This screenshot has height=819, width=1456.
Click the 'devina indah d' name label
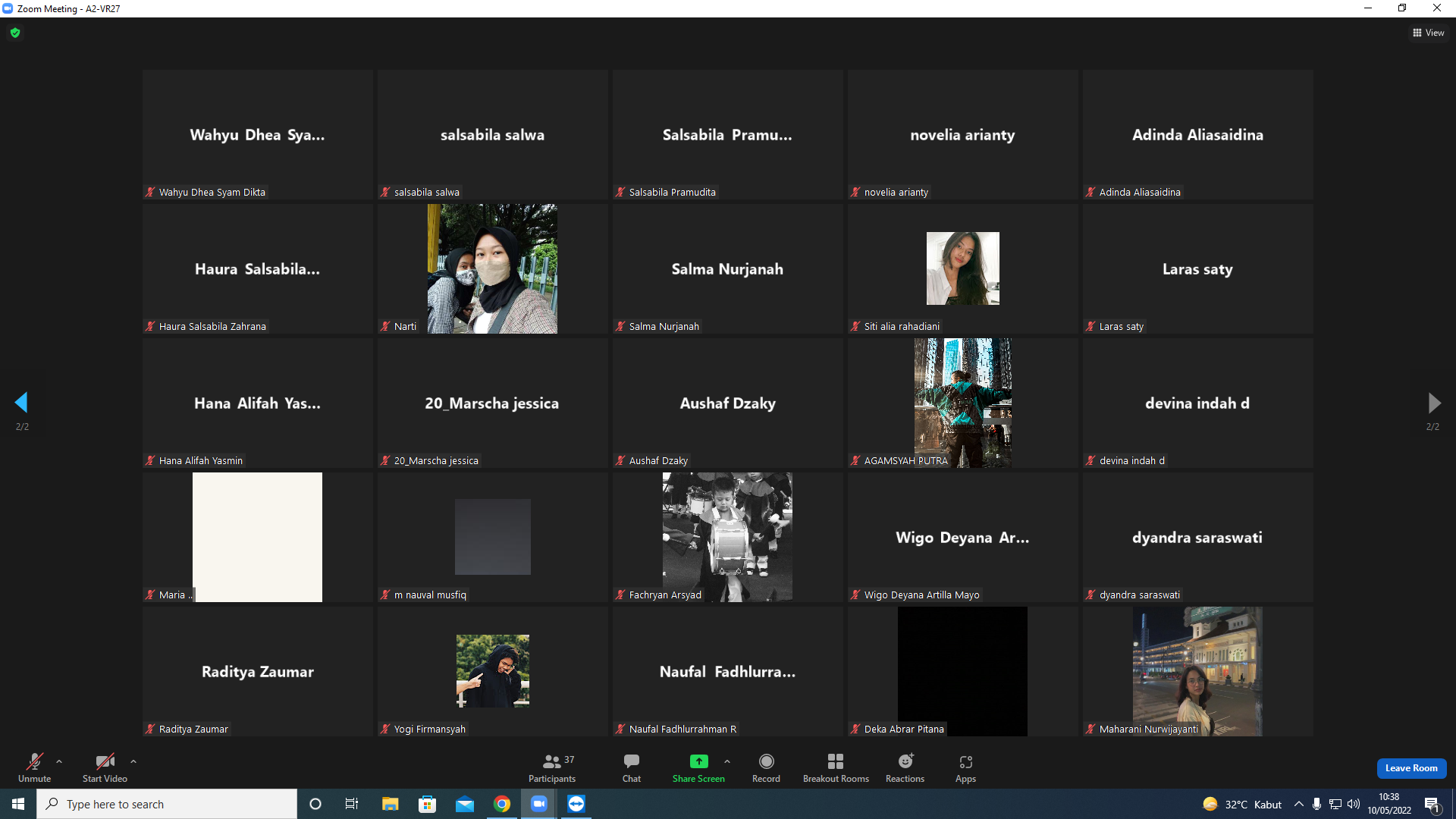point(1132,461)
